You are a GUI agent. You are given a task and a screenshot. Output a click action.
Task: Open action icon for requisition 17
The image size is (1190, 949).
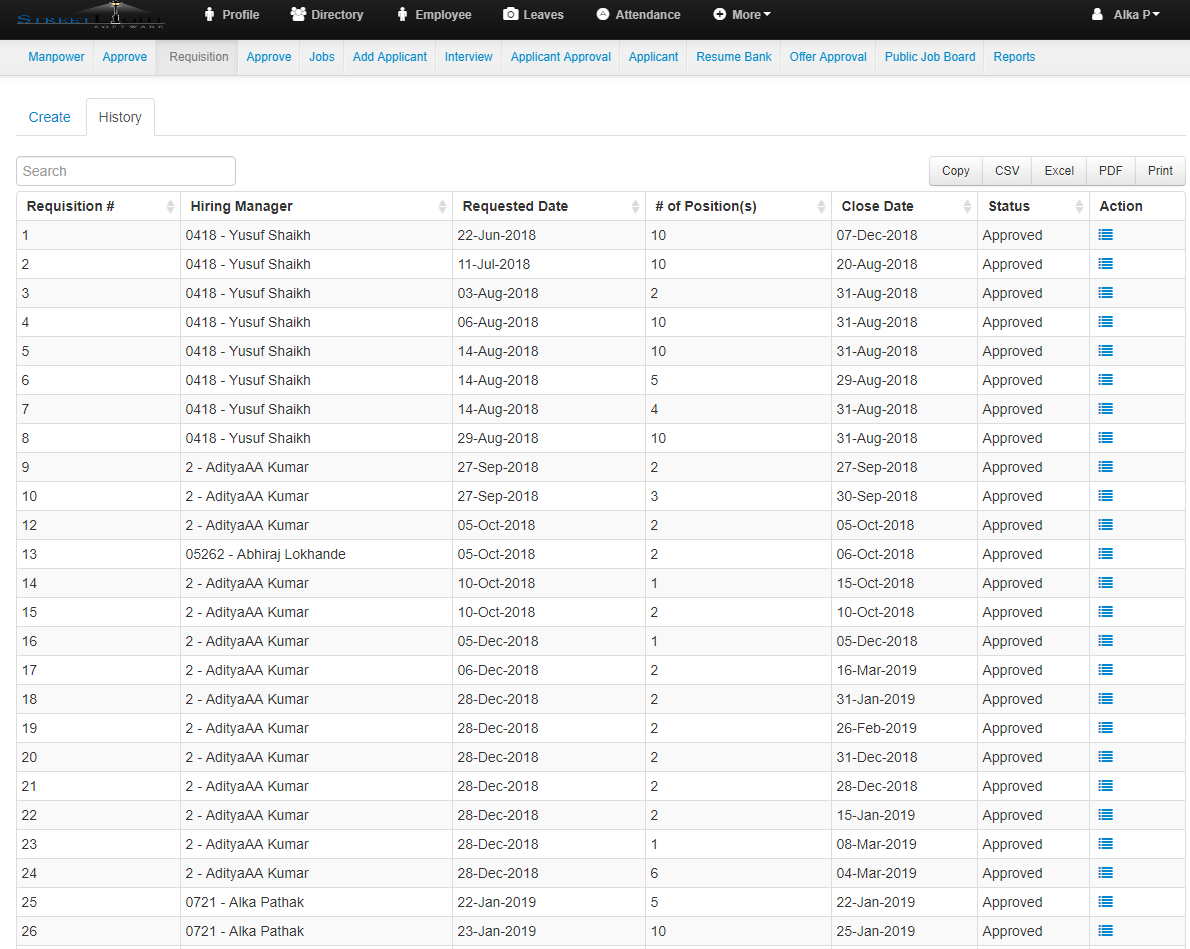[1105, 670]
